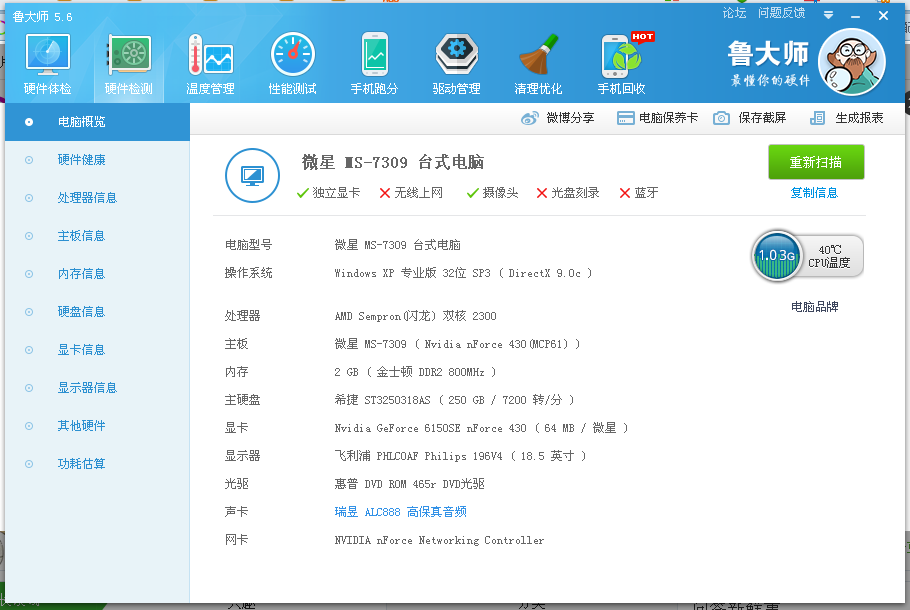This screenshot has height=610, width=910.
Task: Open 手机回收 phone recycling with HOT badge
Action: coord(620,60)
